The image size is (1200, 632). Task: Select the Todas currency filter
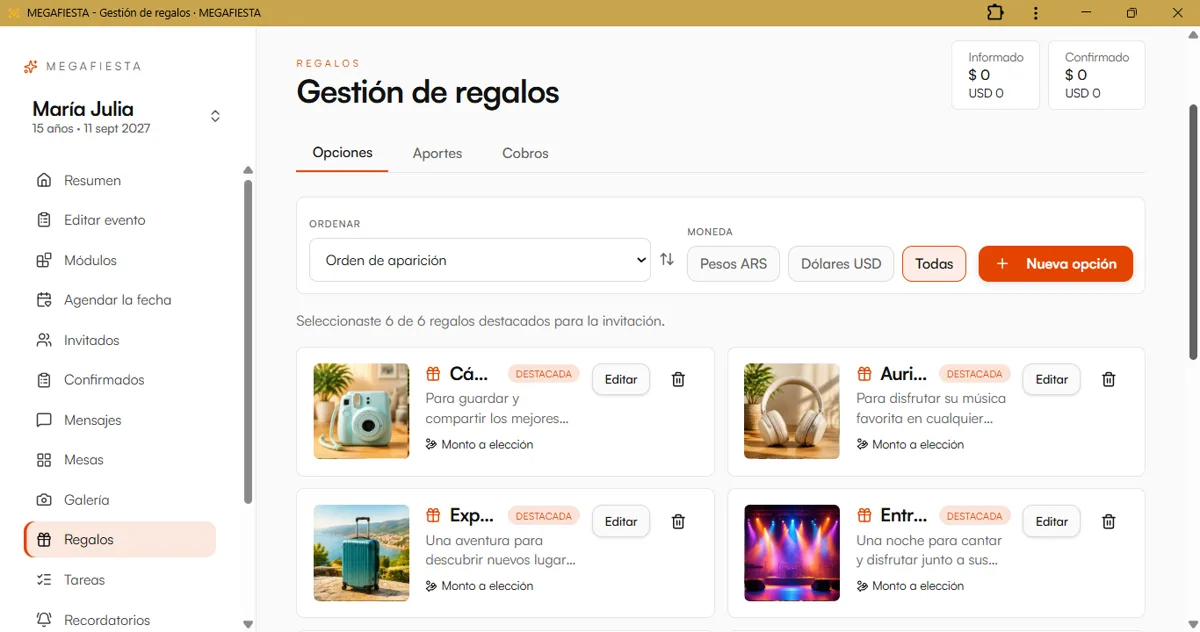point(934,264)
